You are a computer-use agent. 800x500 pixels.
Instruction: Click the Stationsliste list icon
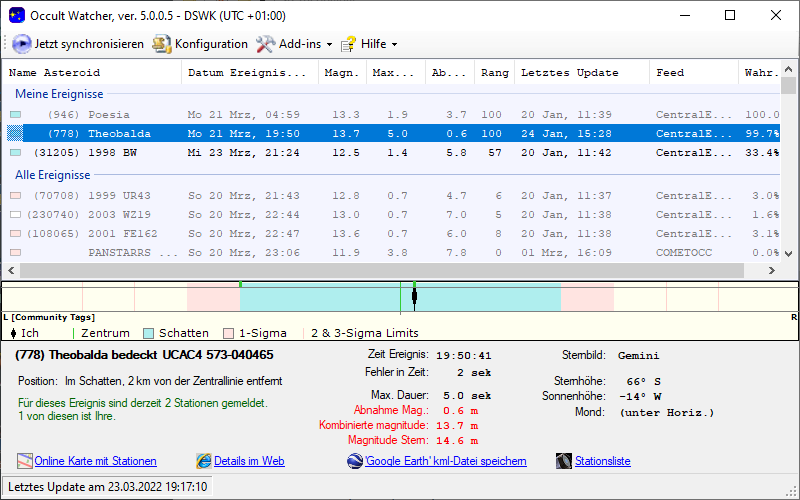click(x=563, y=461)
